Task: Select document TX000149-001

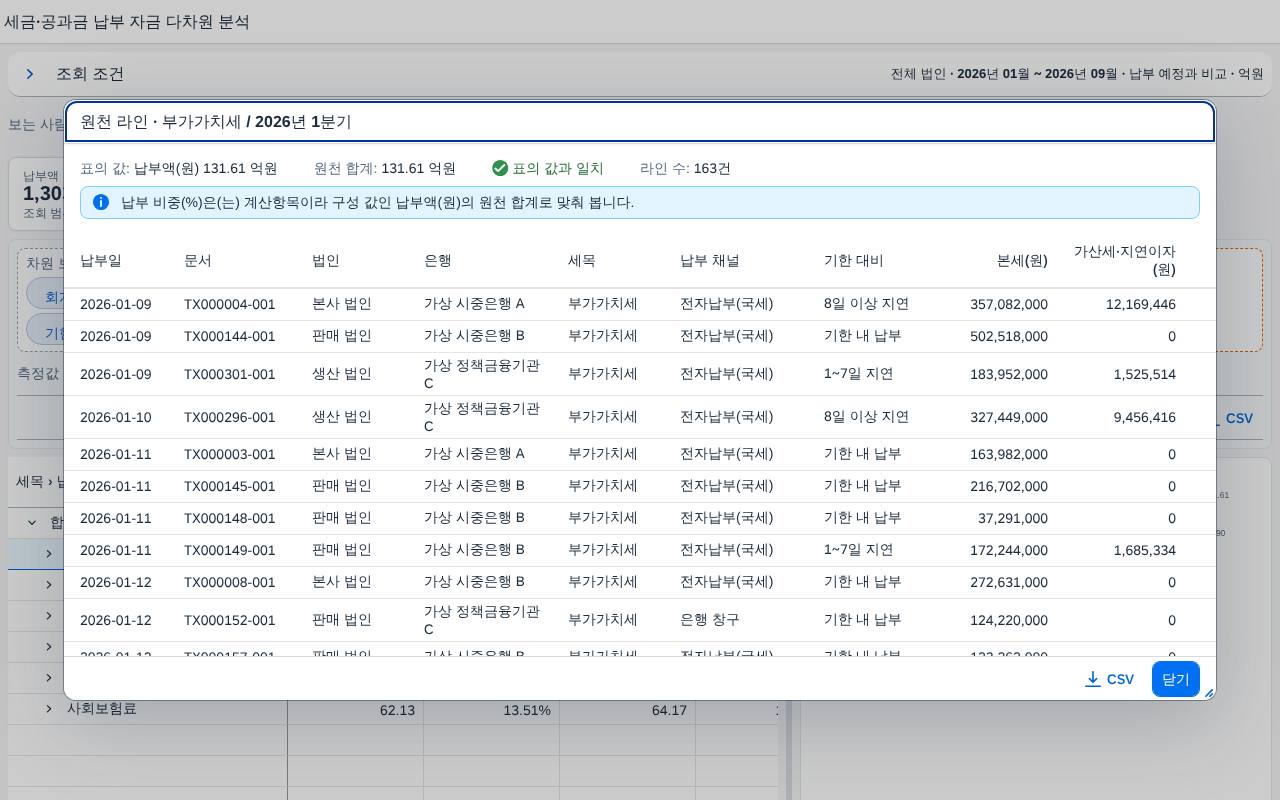Action: tap(229, 550)
